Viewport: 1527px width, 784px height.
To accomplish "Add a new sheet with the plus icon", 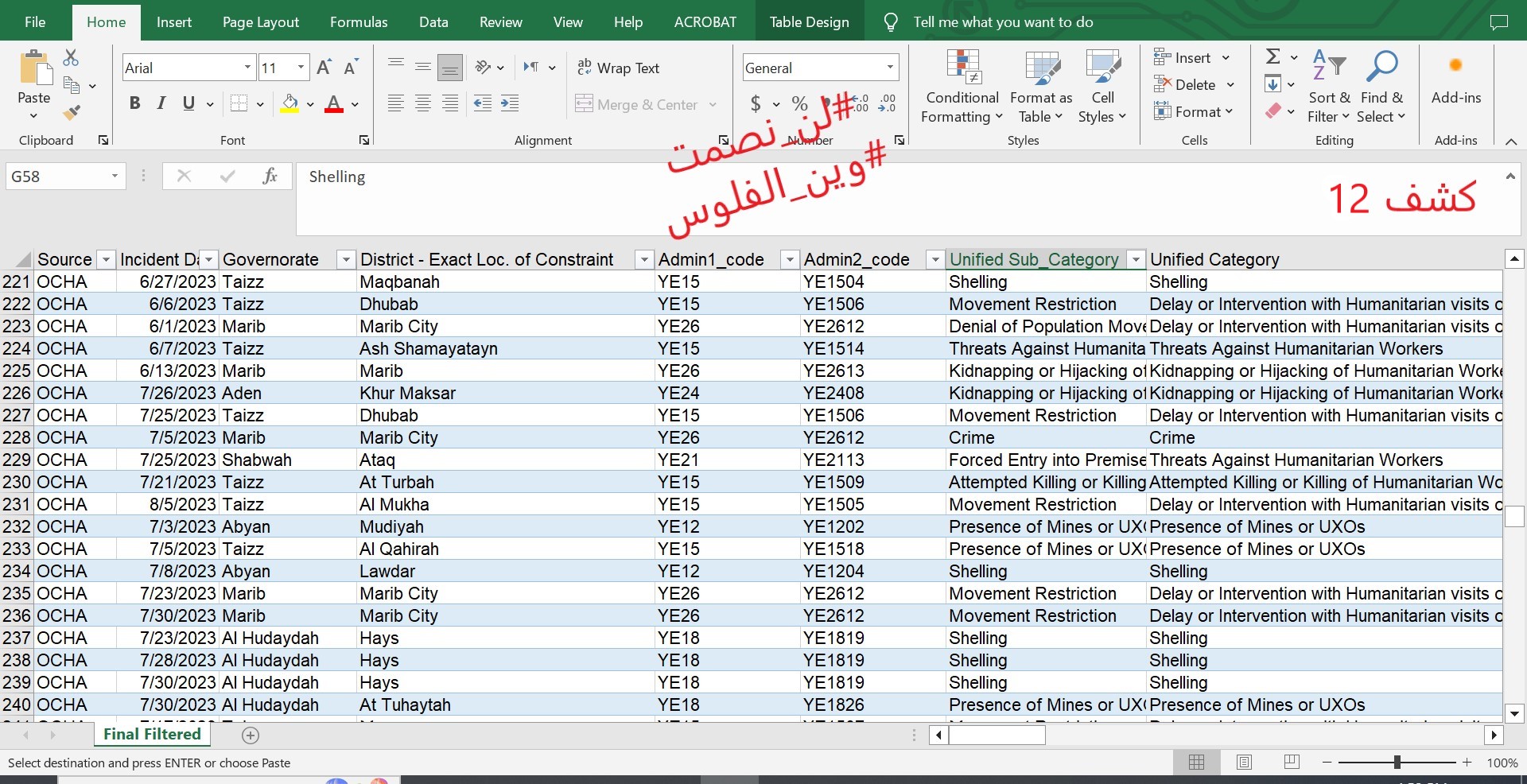I will 251,735.
